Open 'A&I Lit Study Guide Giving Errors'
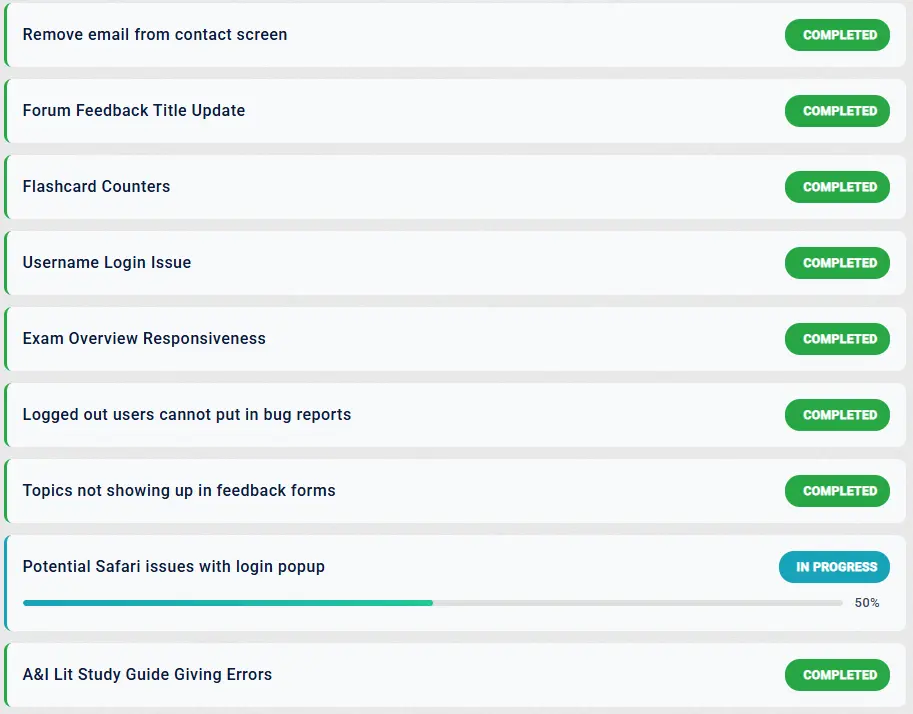The height and width of the screenshot is (714, 913). point(147,674)
